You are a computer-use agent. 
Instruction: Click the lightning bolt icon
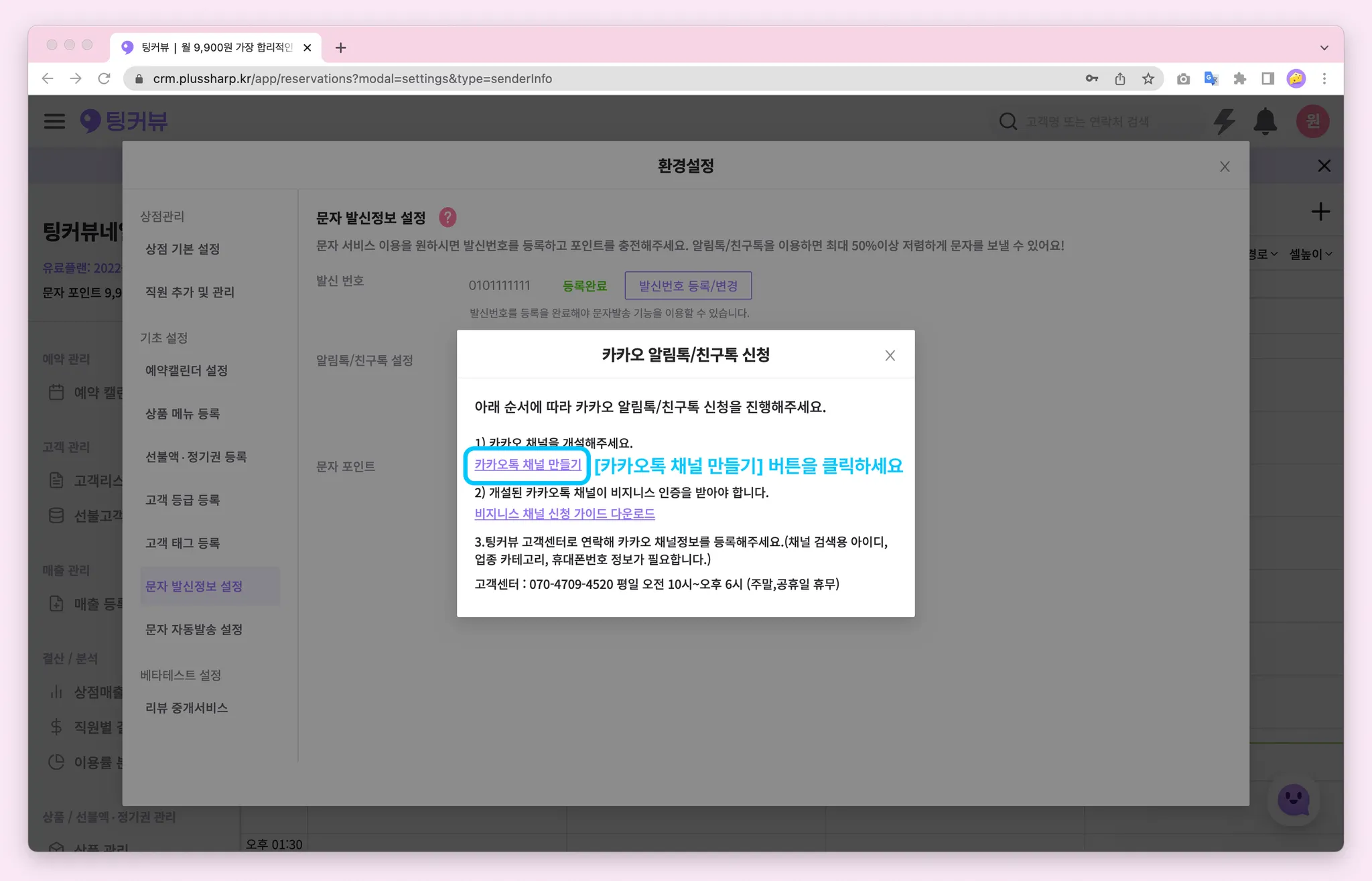coord(1224,121)
